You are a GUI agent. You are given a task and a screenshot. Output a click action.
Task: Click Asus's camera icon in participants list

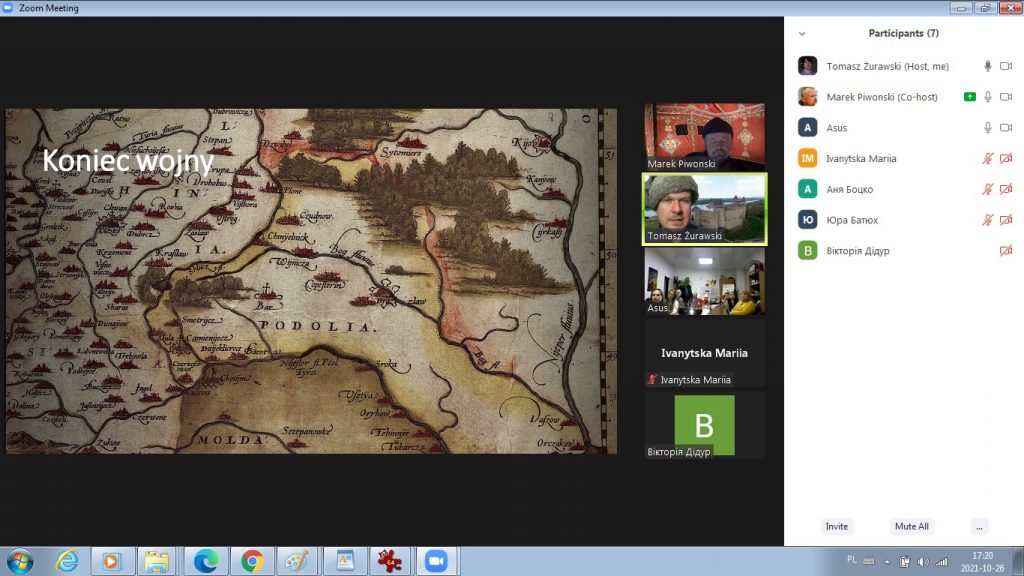[x=1006, y=128]
